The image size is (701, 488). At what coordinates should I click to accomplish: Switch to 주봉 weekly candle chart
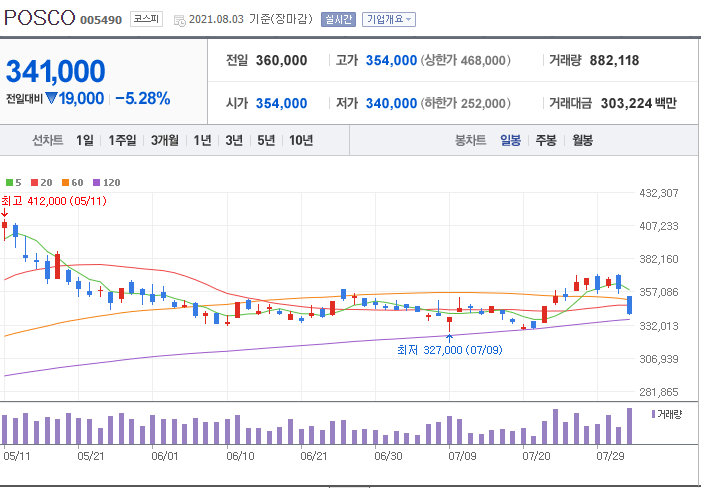click(546, 140)
